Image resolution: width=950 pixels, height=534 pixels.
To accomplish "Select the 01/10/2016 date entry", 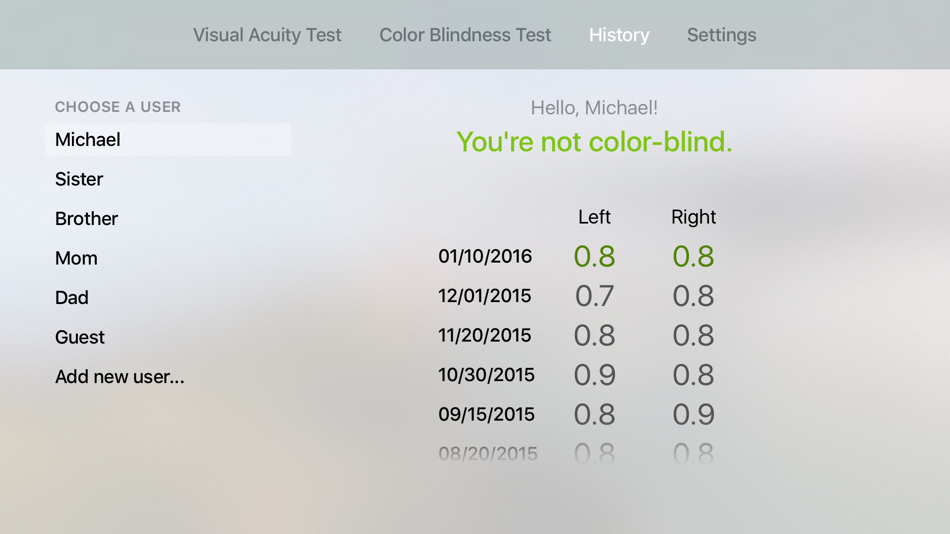I will point(485,256).
